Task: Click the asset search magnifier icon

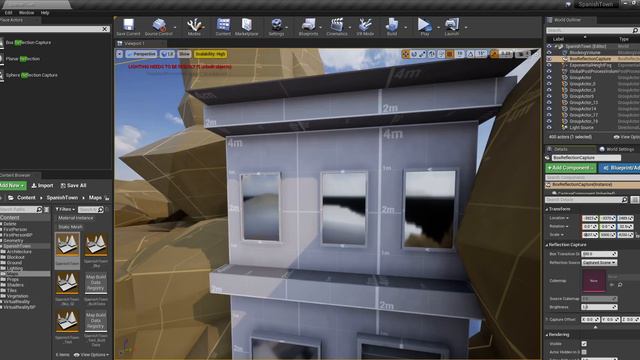Action: [101, 209]
